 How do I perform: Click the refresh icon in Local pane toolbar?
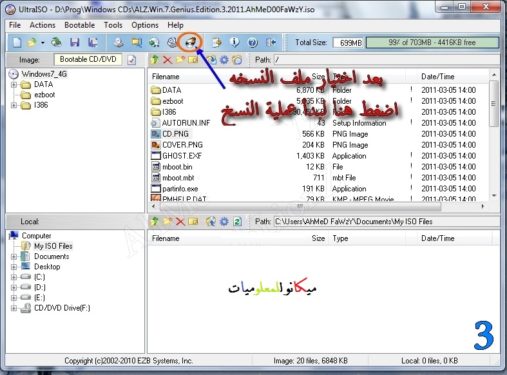[237, 221]
